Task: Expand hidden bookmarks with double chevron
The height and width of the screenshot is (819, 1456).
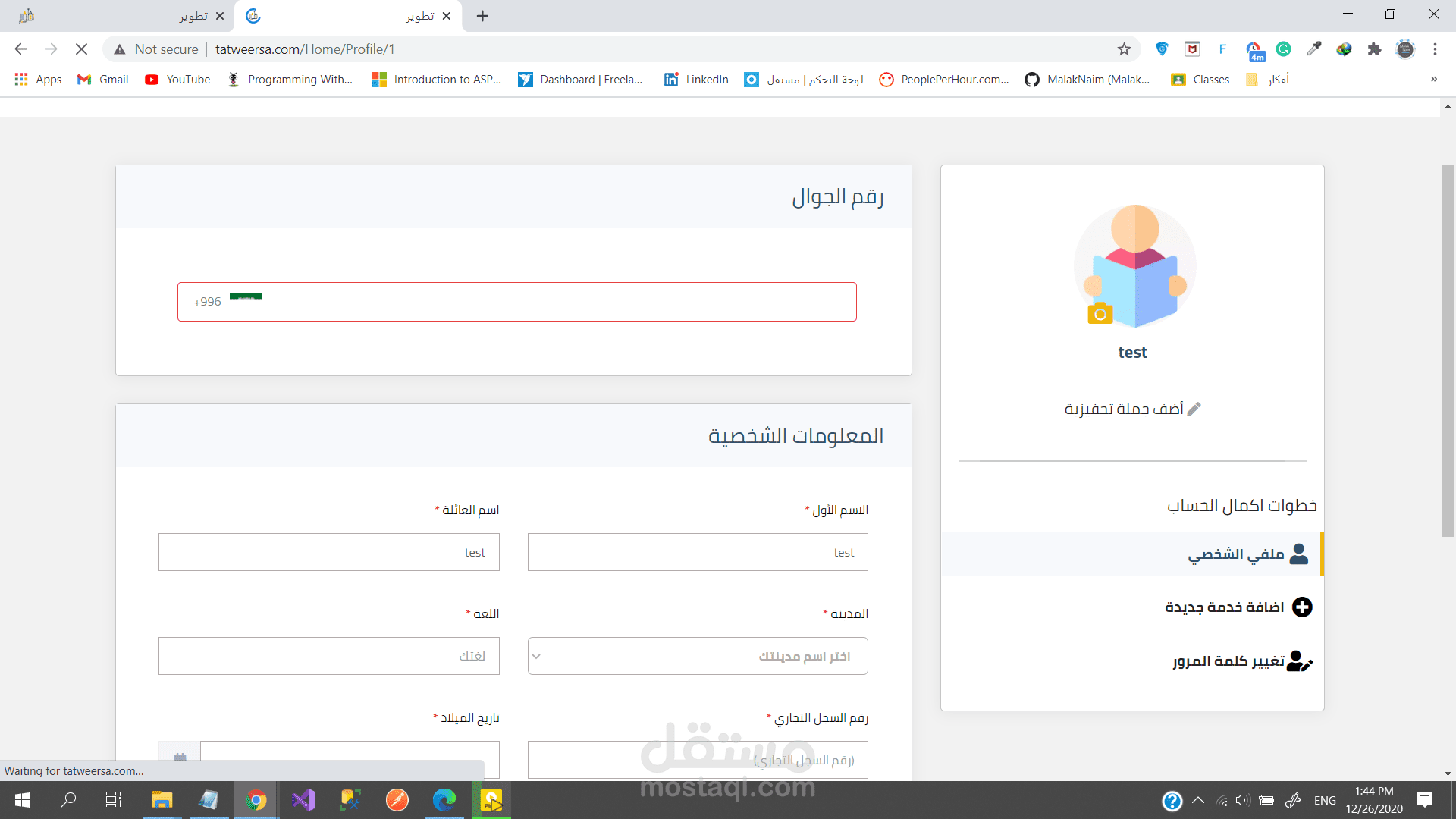Action: pyautogui.click(x=1433, y=79)
